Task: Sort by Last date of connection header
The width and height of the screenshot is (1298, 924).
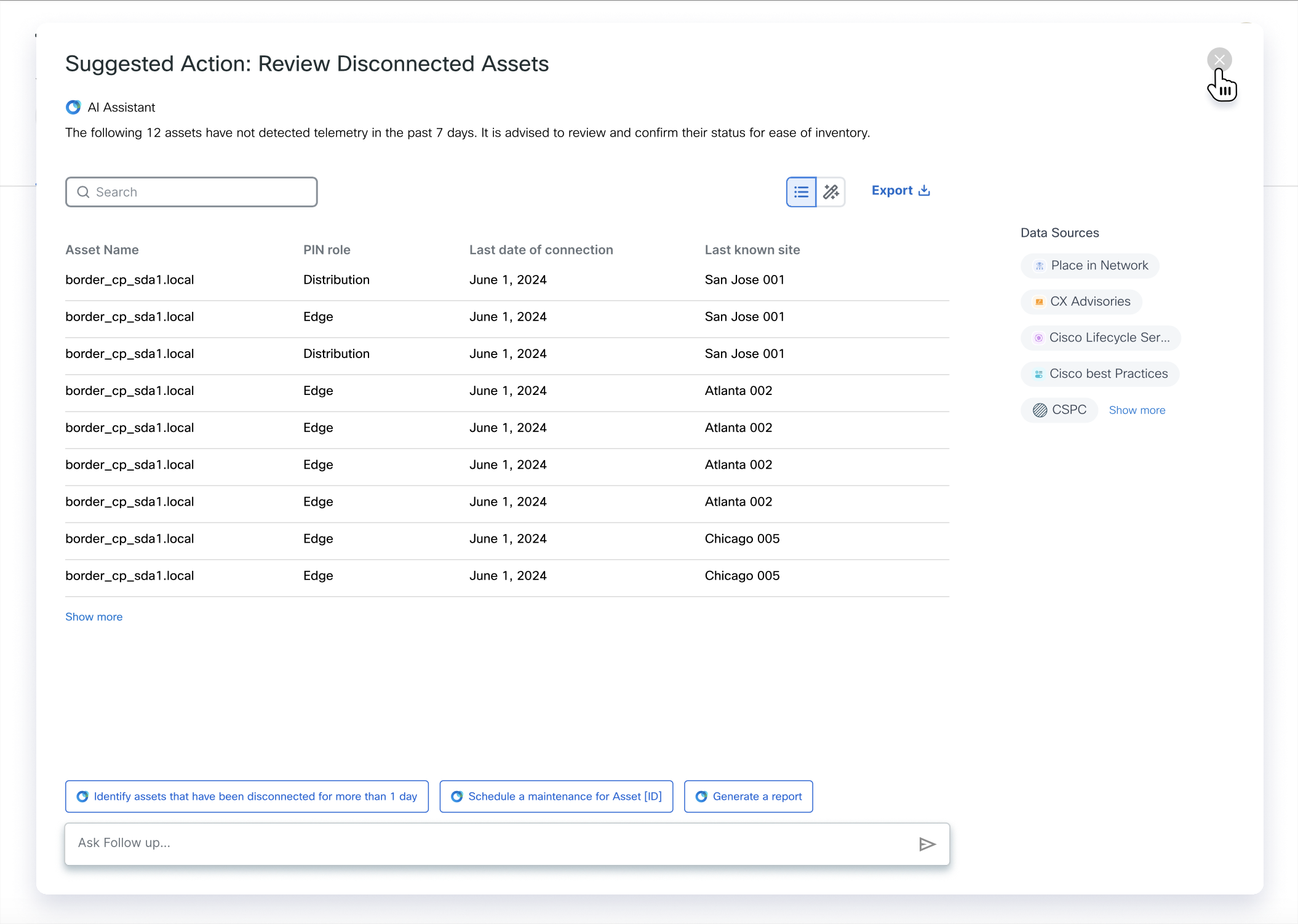Action: coord(541,250)
